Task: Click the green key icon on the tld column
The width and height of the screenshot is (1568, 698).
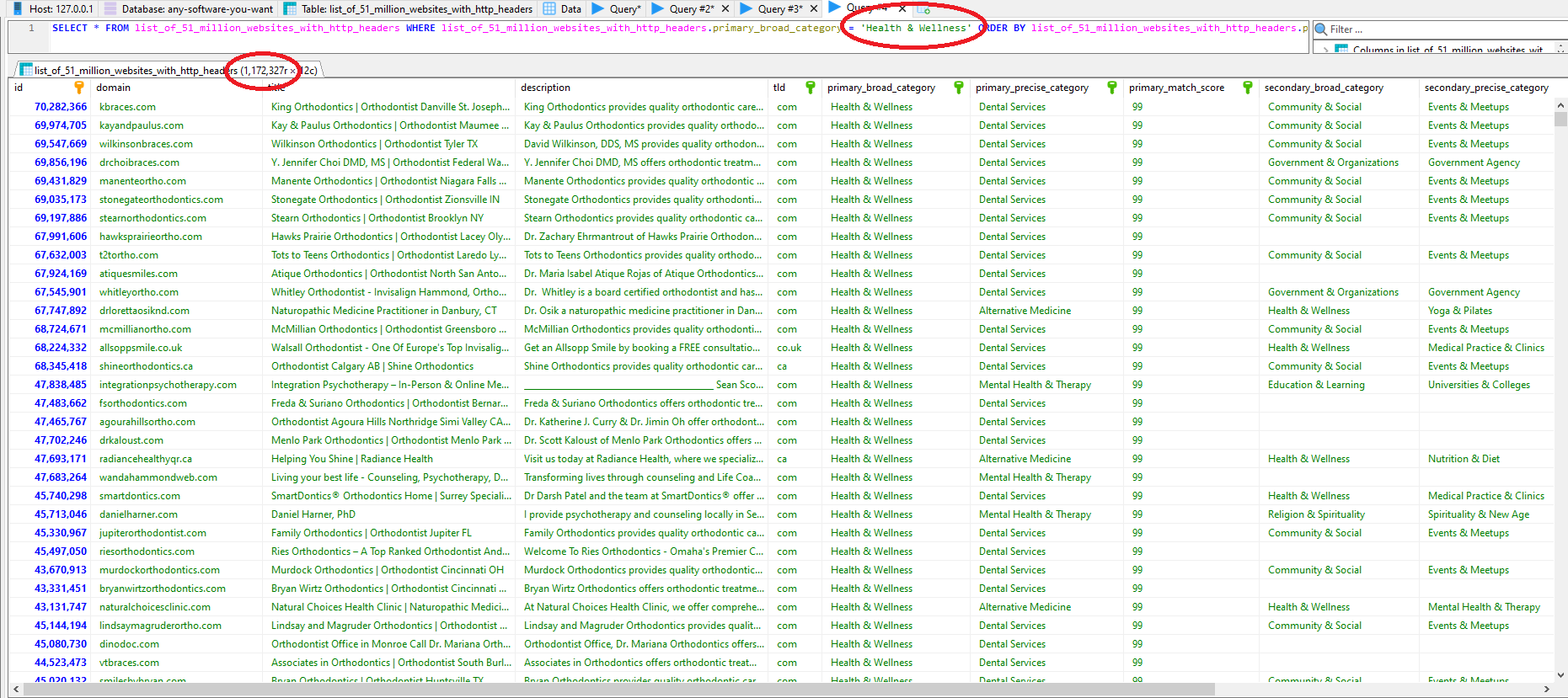Action: (x=811, y=88)
